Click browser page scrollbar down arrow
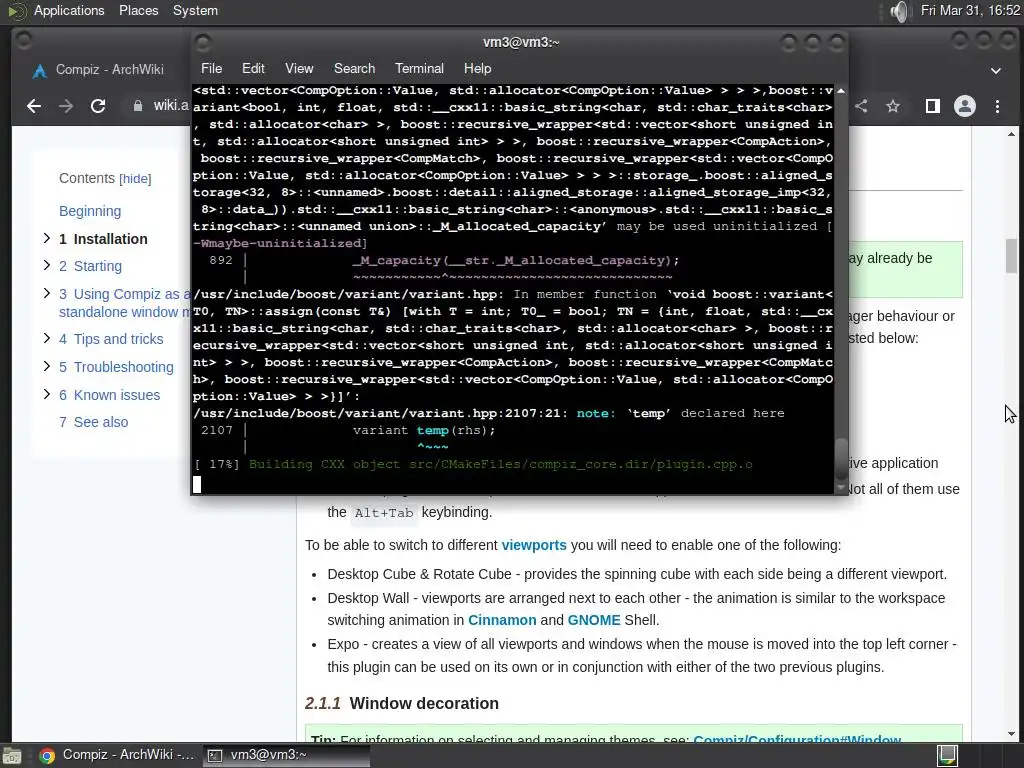The width and height of the screenshot is (1024, 768). click(1011, 733)
